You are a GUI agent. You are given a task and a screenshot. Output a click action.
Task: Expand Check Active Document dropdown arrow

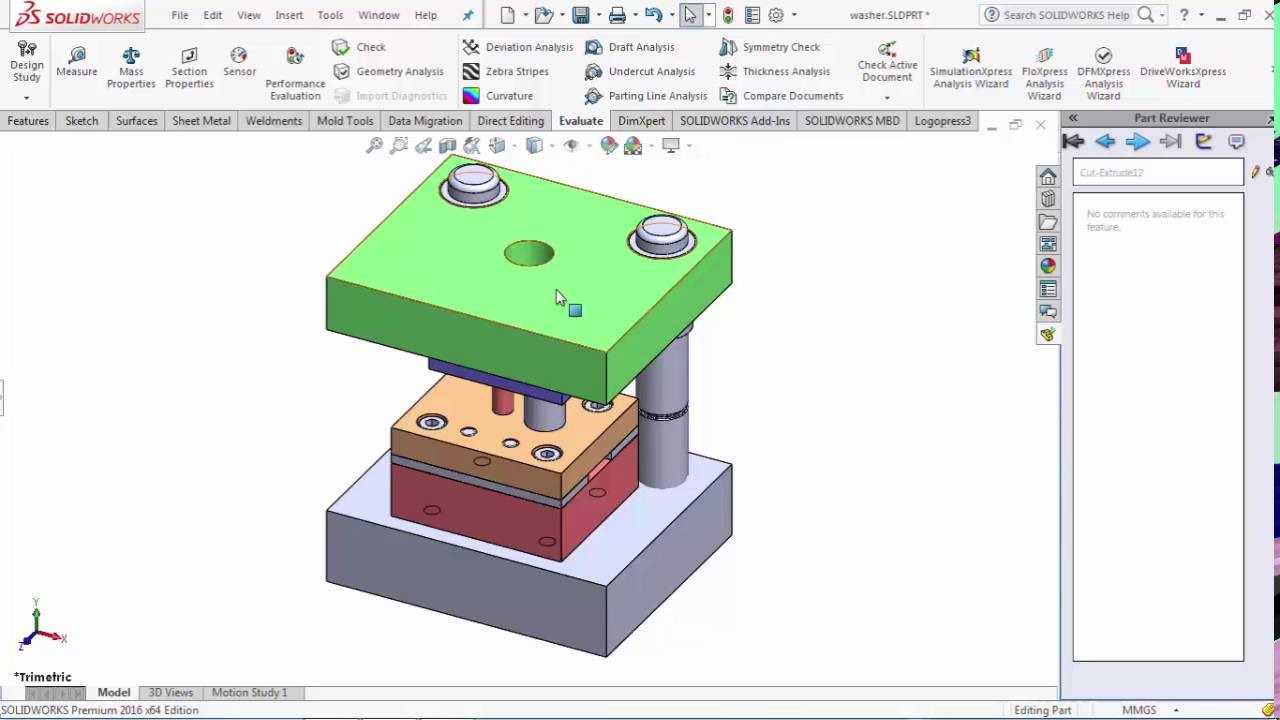click(887, 97)
